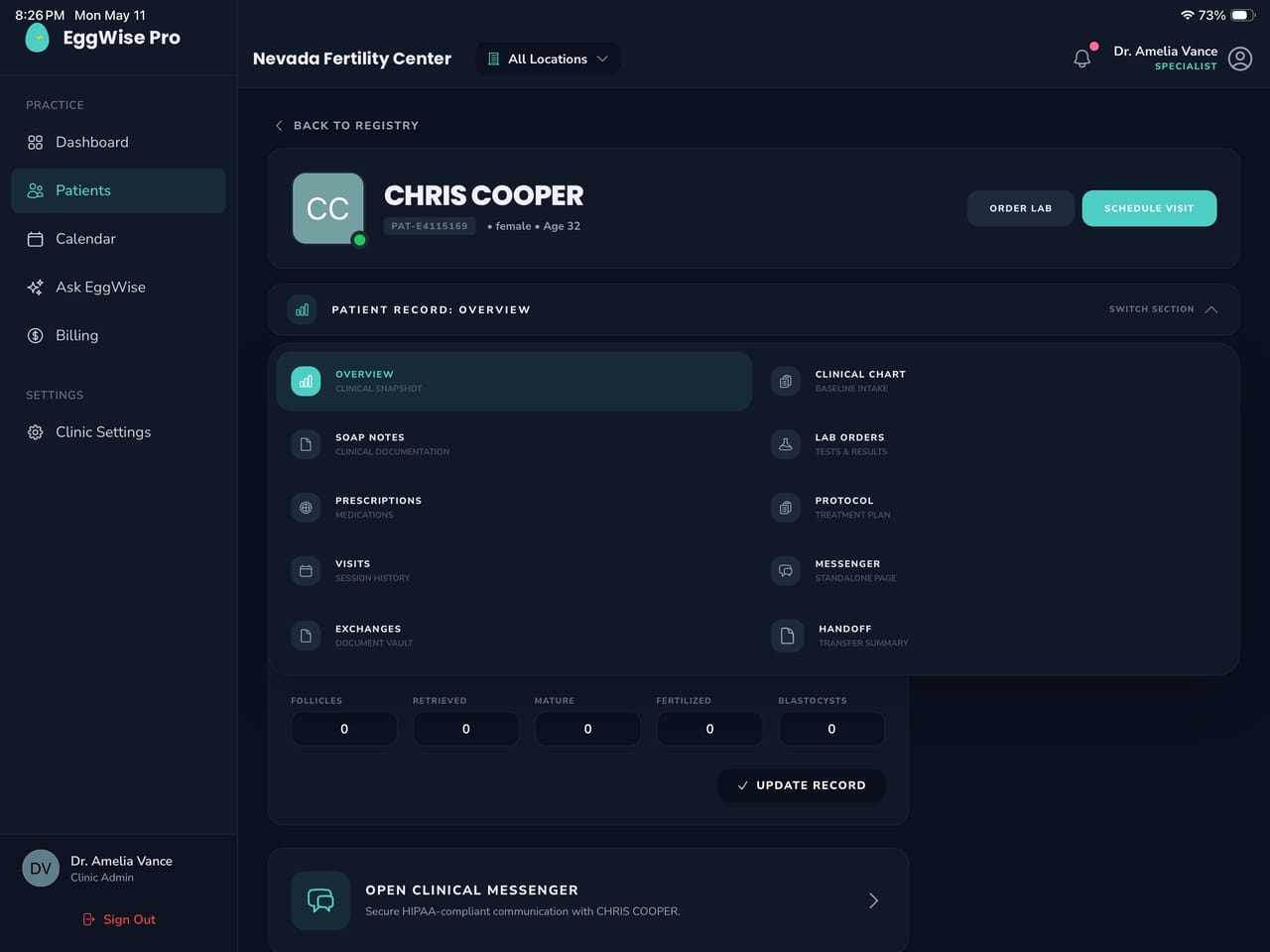Image resolution: width=1270 pixels, height=952 pixels.
Task: Select Patients in the sidebar
Action: [x=118, y=190]
